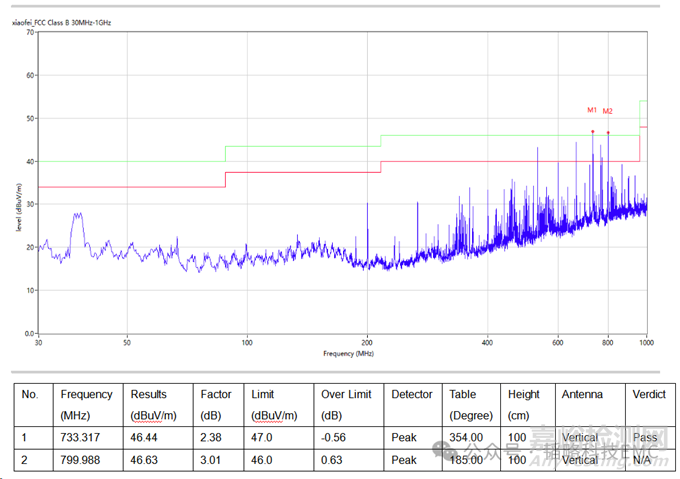Screen dimensions: 680x479
Task: Click the -0.56 over limit value
Action: (335, 437)
